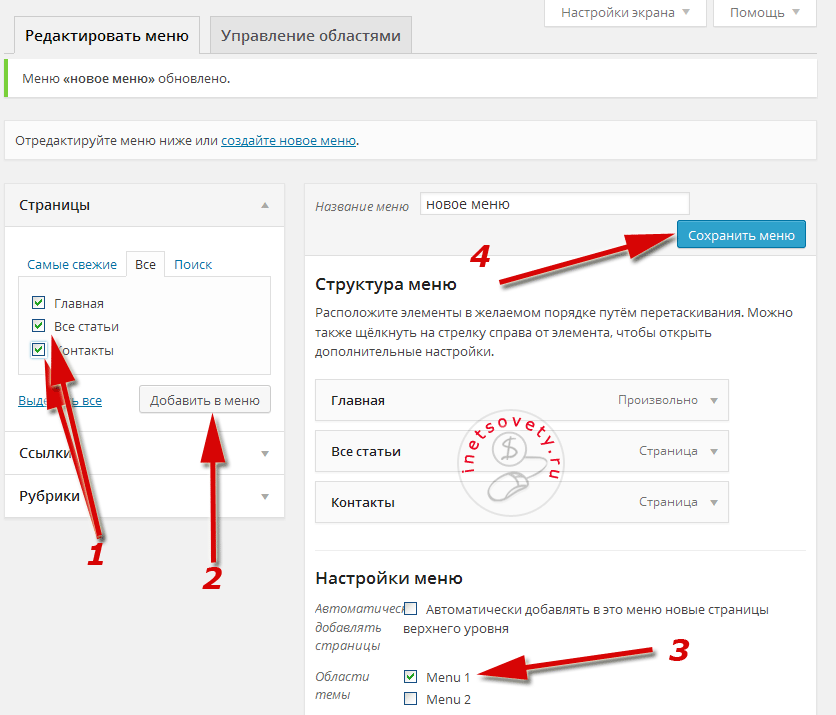The height and width of the screenshot is (715, 836).
Task: Select the Поиск tab
Action: pos(193,264)
